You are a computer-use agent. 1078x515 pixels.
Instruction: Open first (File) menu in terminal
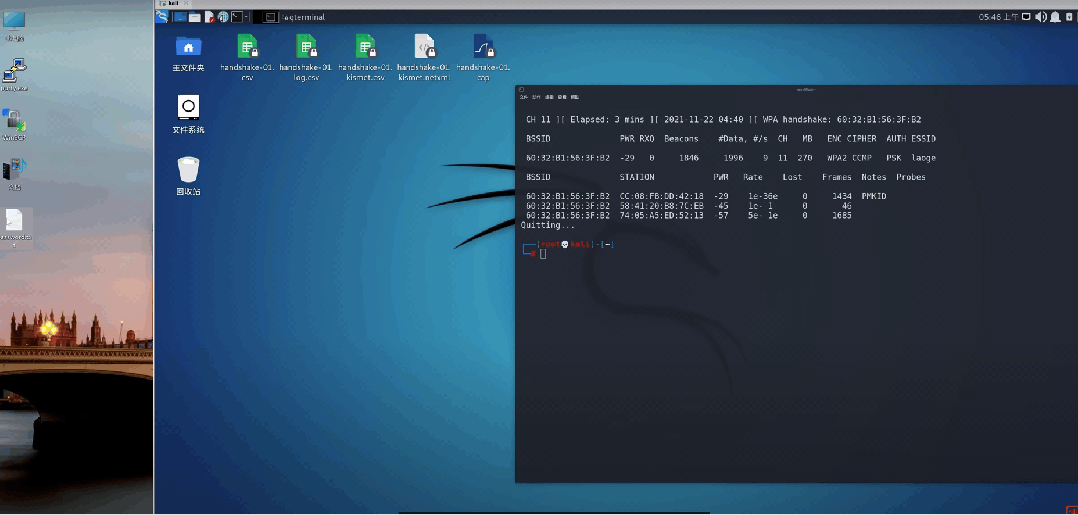[524, 97]
